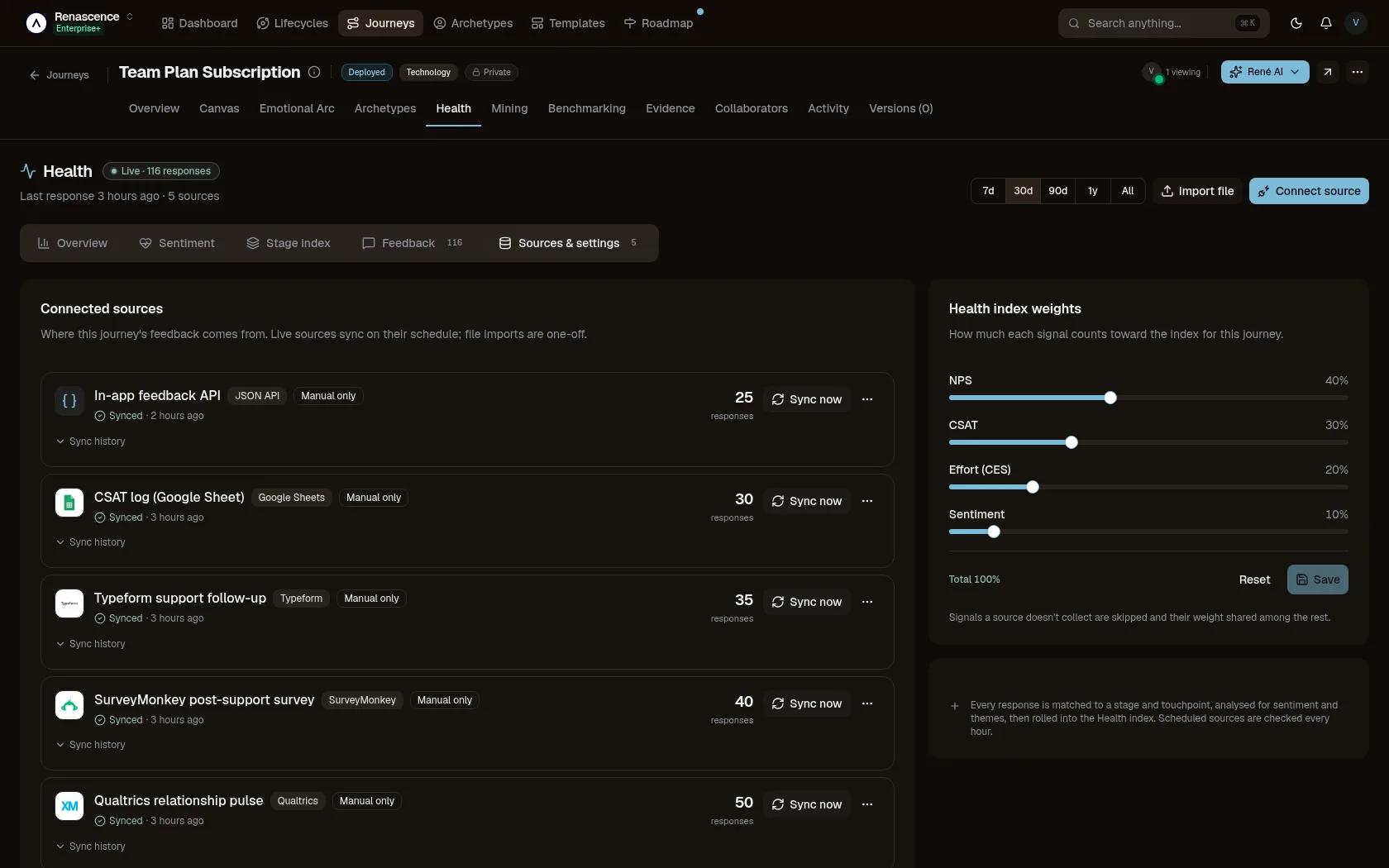1389x868 pixels.
Task: Adjust the CSAT weight slider
Action: [1072, 442]
